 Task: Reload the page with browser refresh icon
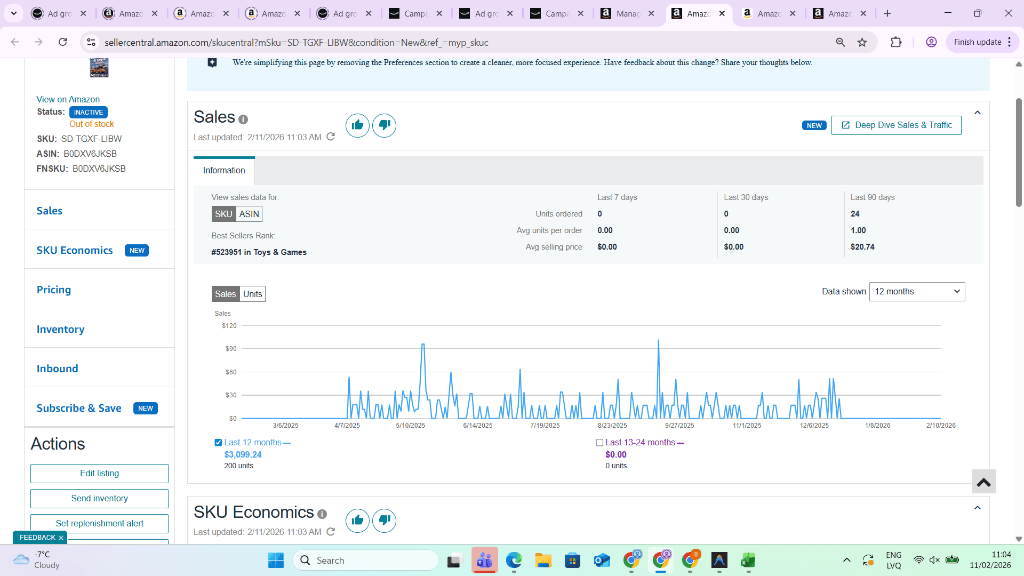coord(63,42)
